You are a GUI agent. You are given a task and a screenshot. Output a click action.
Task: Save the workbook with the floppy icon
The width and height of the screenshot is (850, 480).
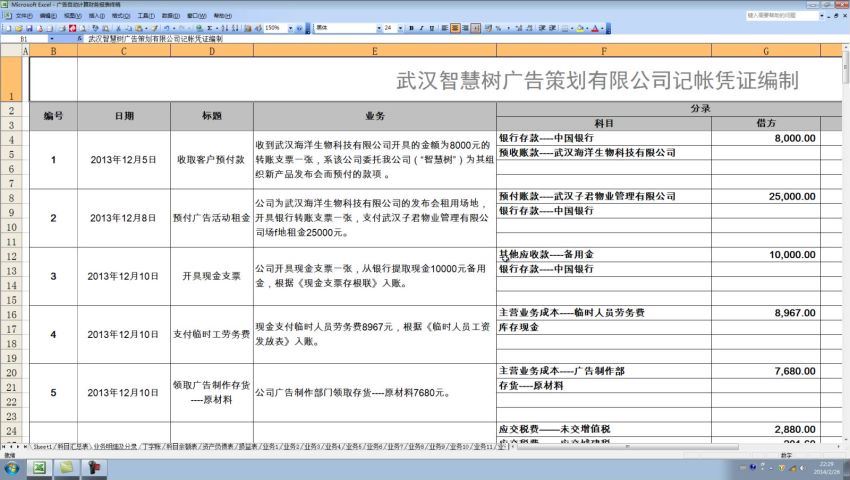(x=29, y=28)
